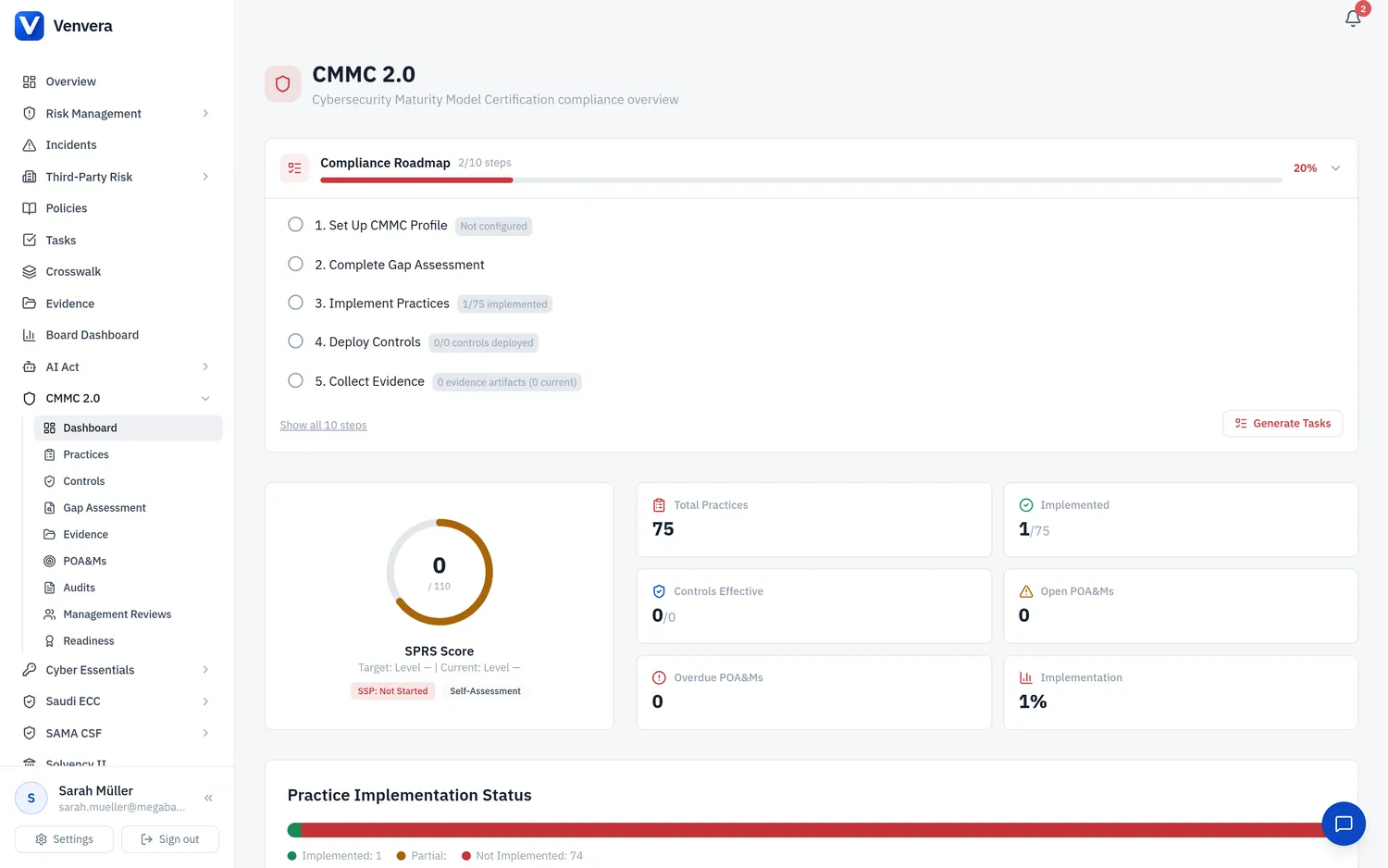Open the chat support bubble

1344,824
